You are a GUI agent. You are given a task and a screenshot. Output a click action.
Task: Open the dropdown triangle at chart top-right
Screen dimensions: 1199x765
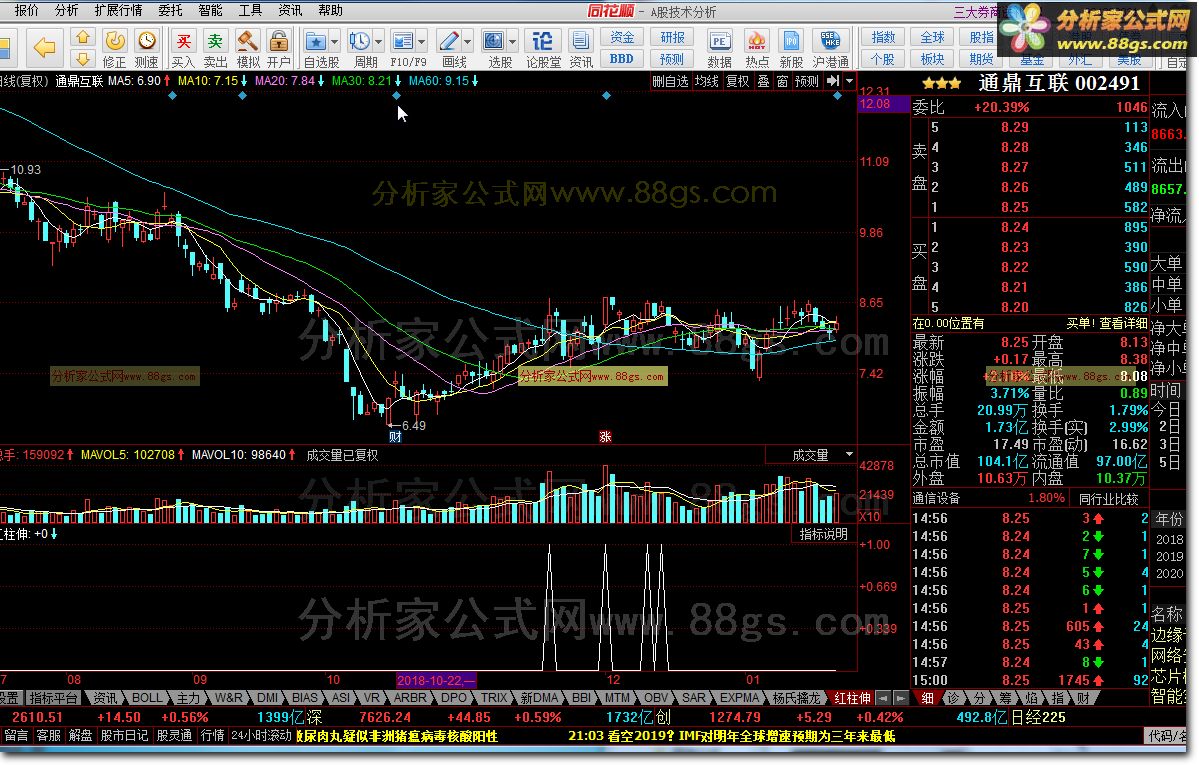coord(849,80)
